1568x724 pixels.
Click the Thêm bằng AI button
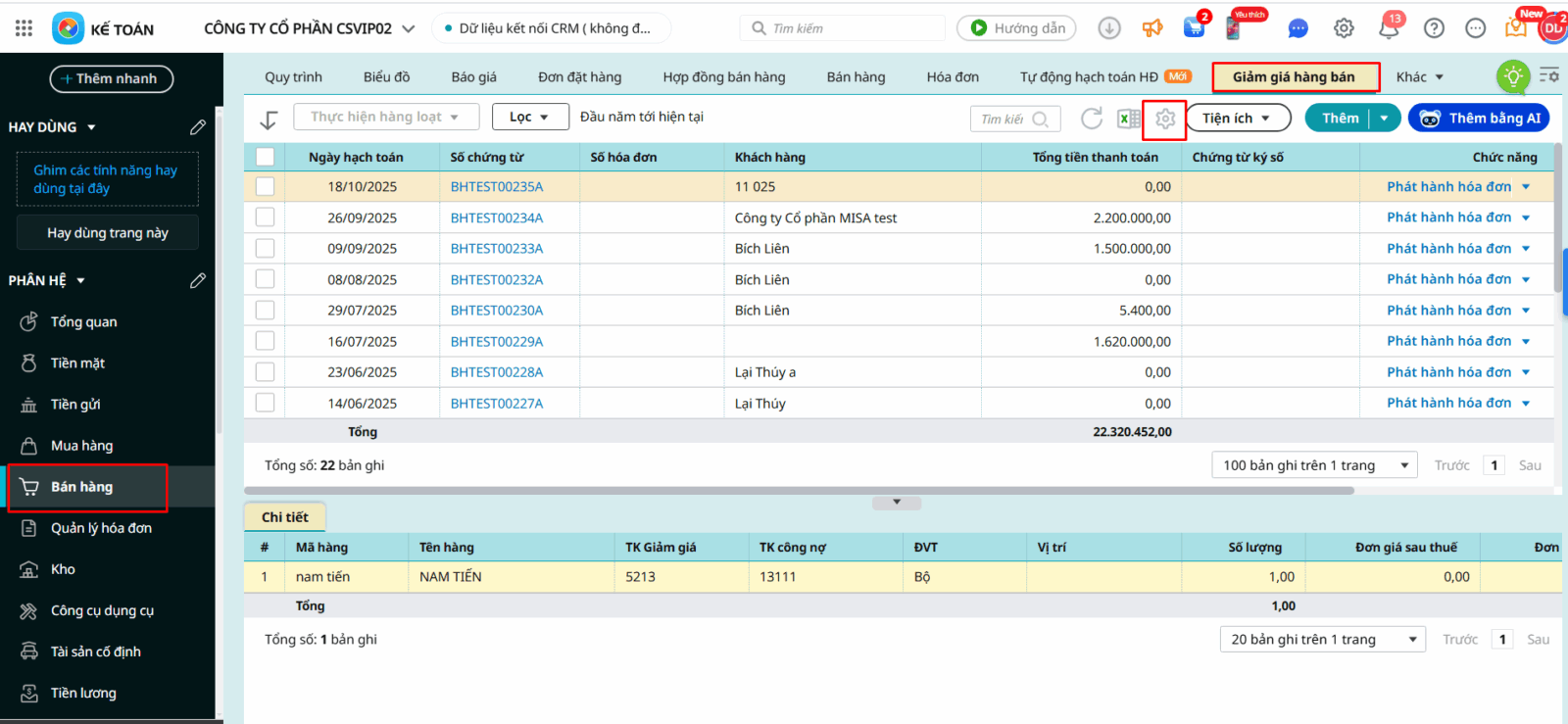[1479, 118]
